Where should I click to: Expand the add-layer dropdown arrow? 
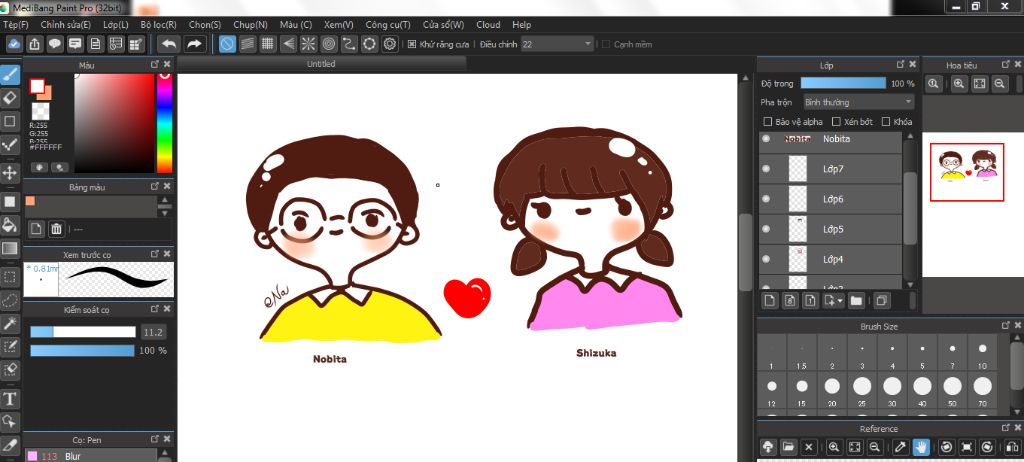click(x=840, y=301)
